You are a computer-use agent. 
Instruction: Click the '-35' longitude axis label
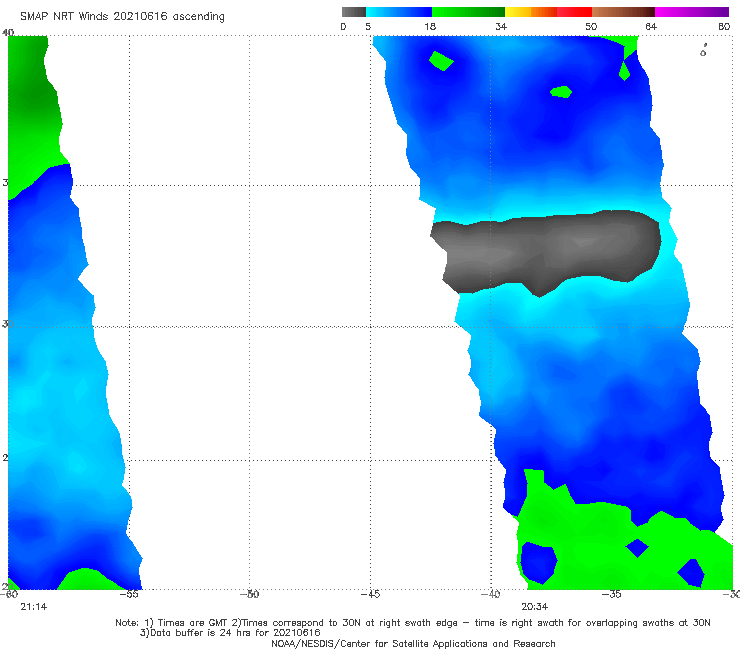611,594
